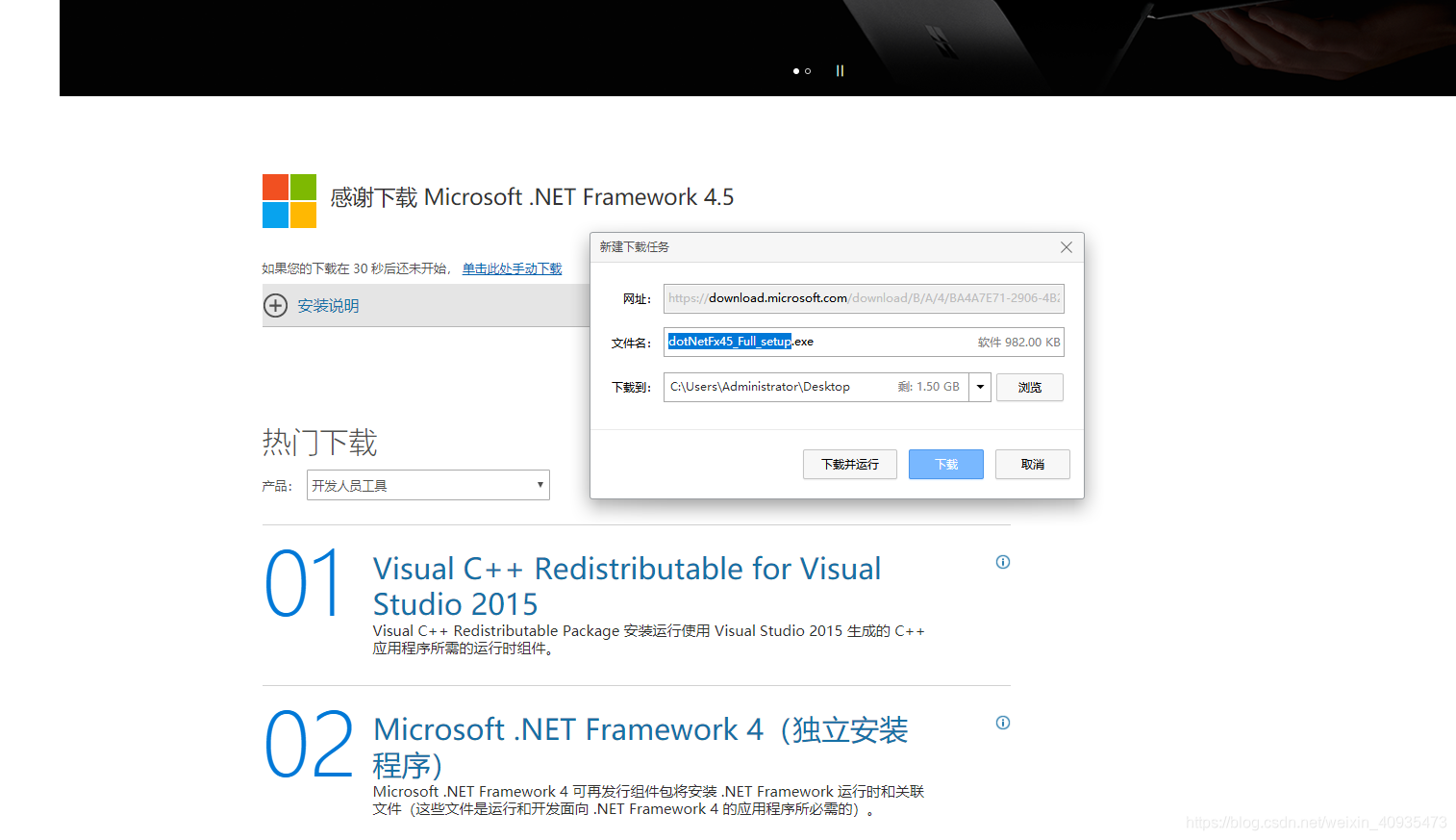Open the manual download link 单击此处手动下载
Screen dimensions: 1456x840
[x=512, y=268]
